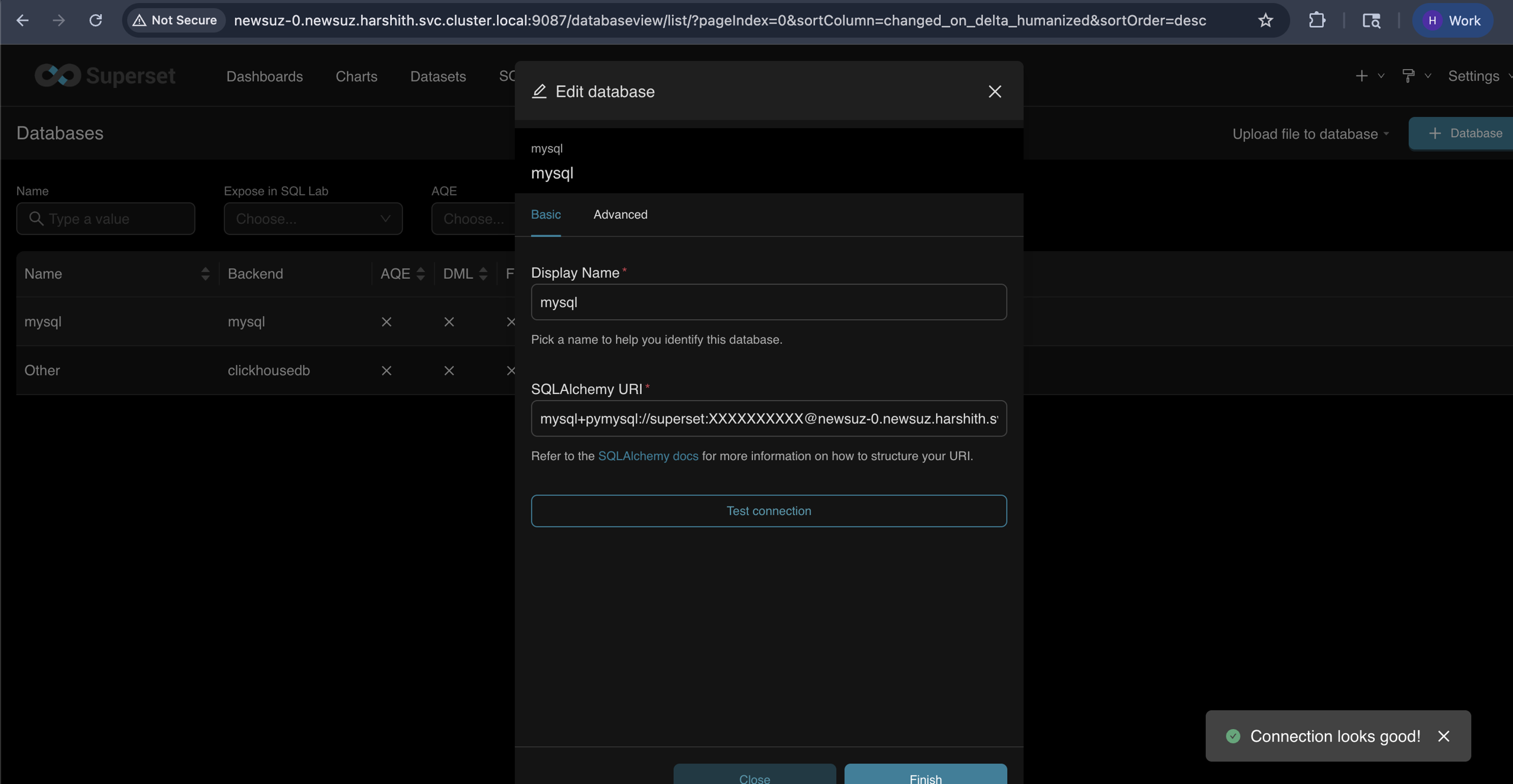Screen dimensions: 1513x784
Task: Open the Work profile menu
Action: (x=1453, y=21)
